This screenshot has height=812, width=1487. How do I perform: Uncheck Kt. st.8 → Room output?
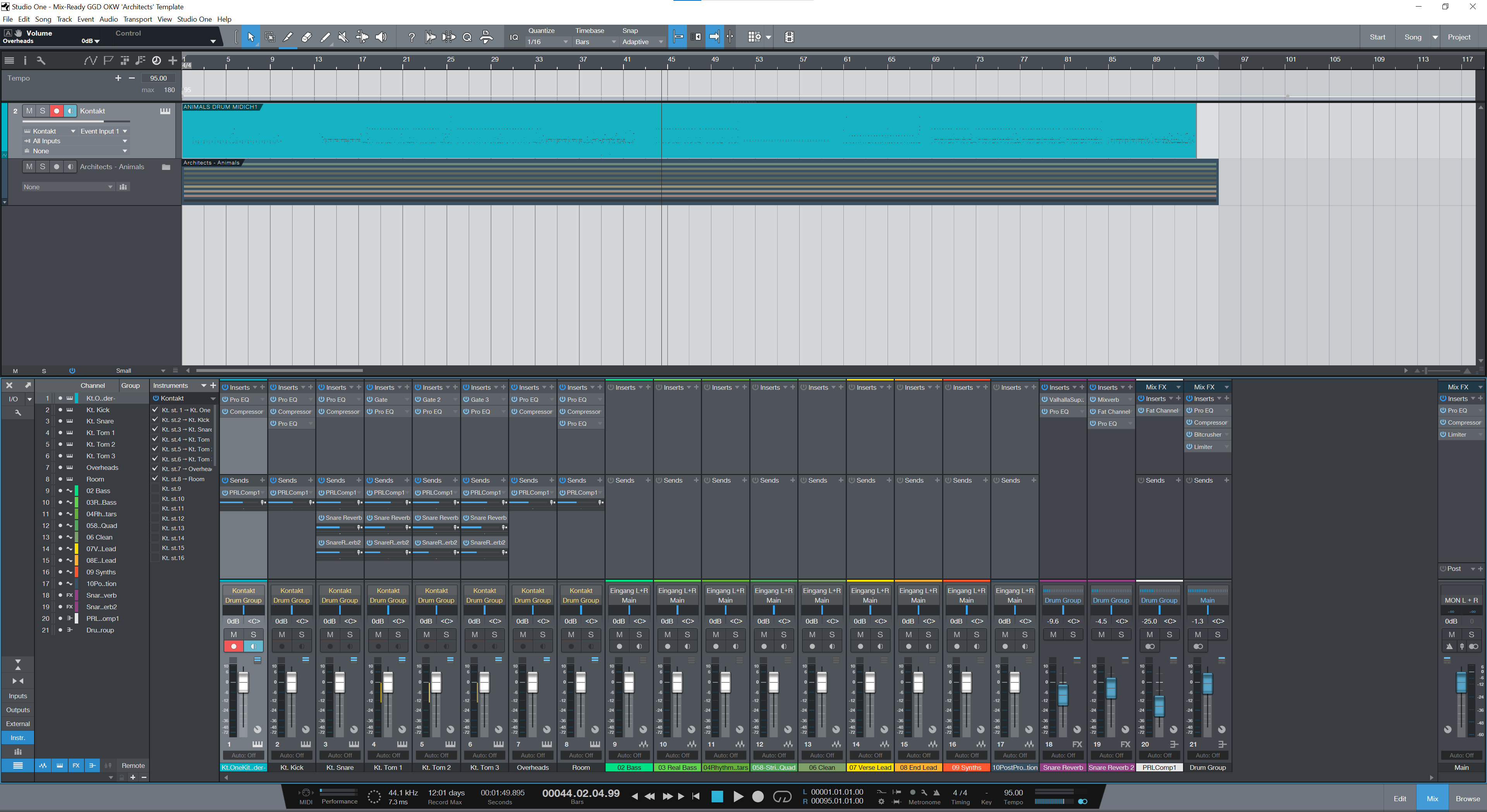(x=155, y=478)
